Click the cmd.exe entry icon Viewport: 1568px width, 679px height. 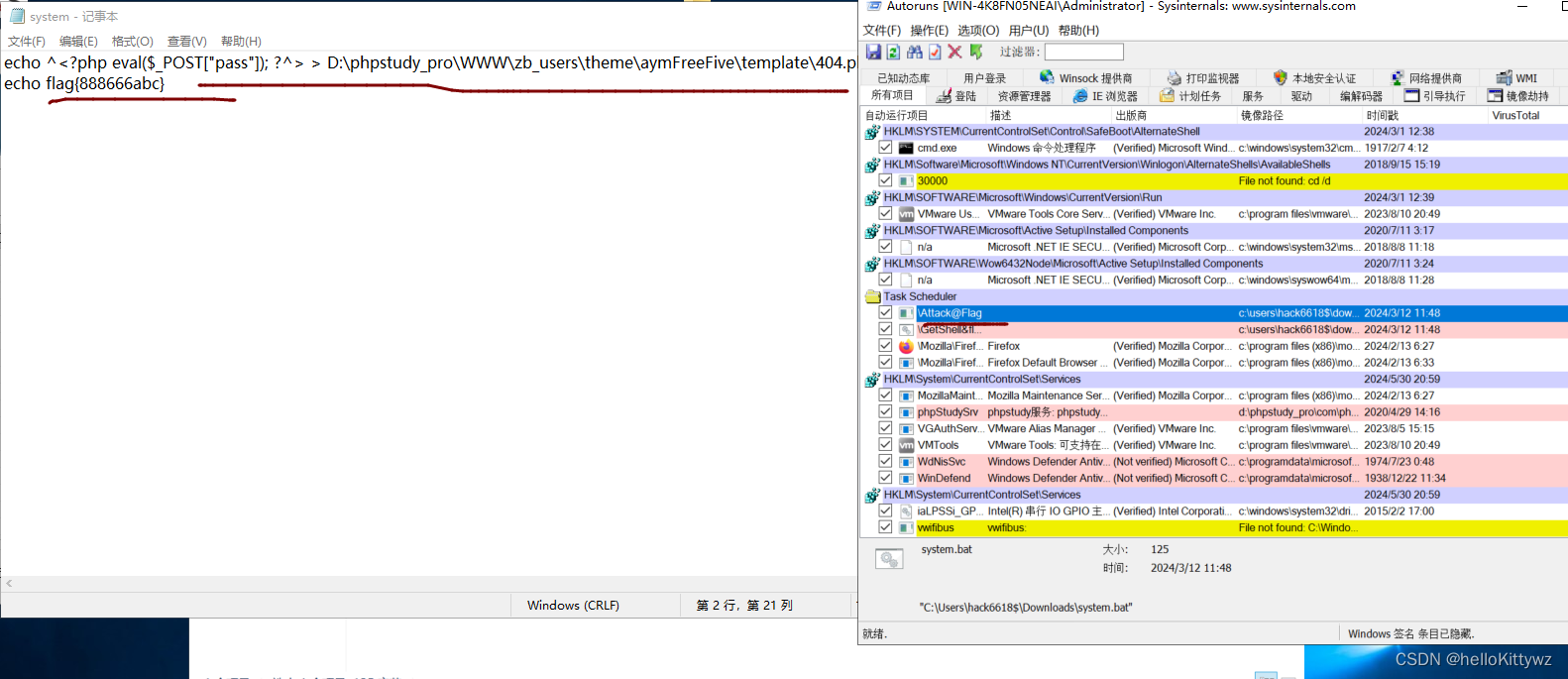tap(906, 148)
